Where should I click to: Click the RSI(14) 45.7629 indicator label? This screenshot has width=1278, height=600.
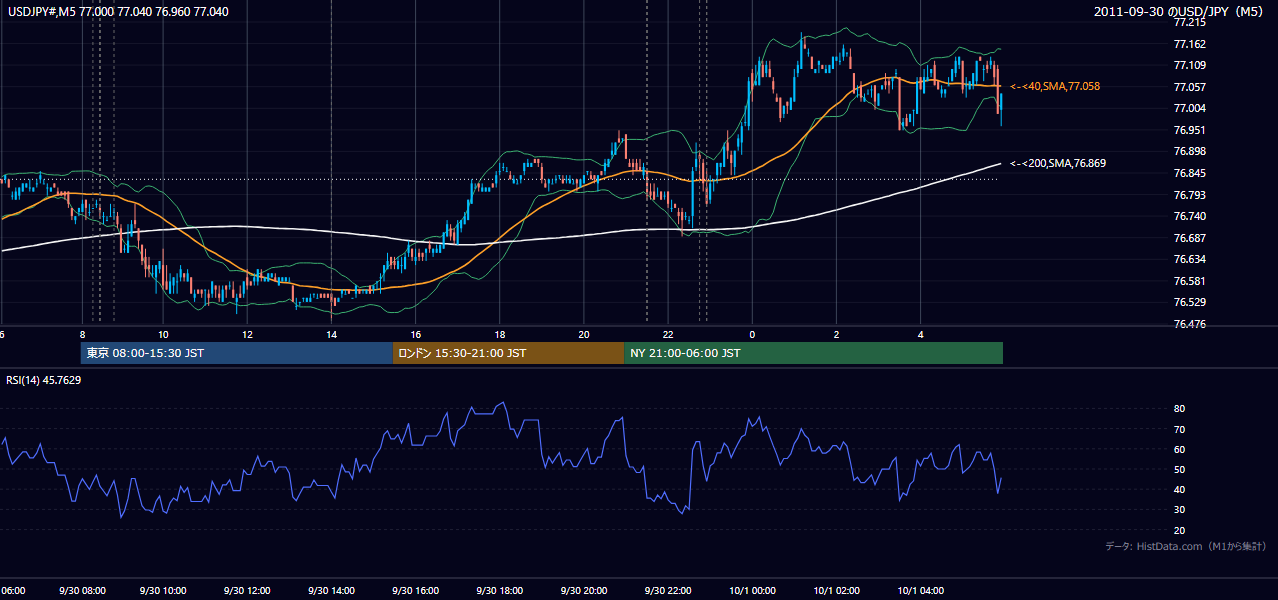44,380
